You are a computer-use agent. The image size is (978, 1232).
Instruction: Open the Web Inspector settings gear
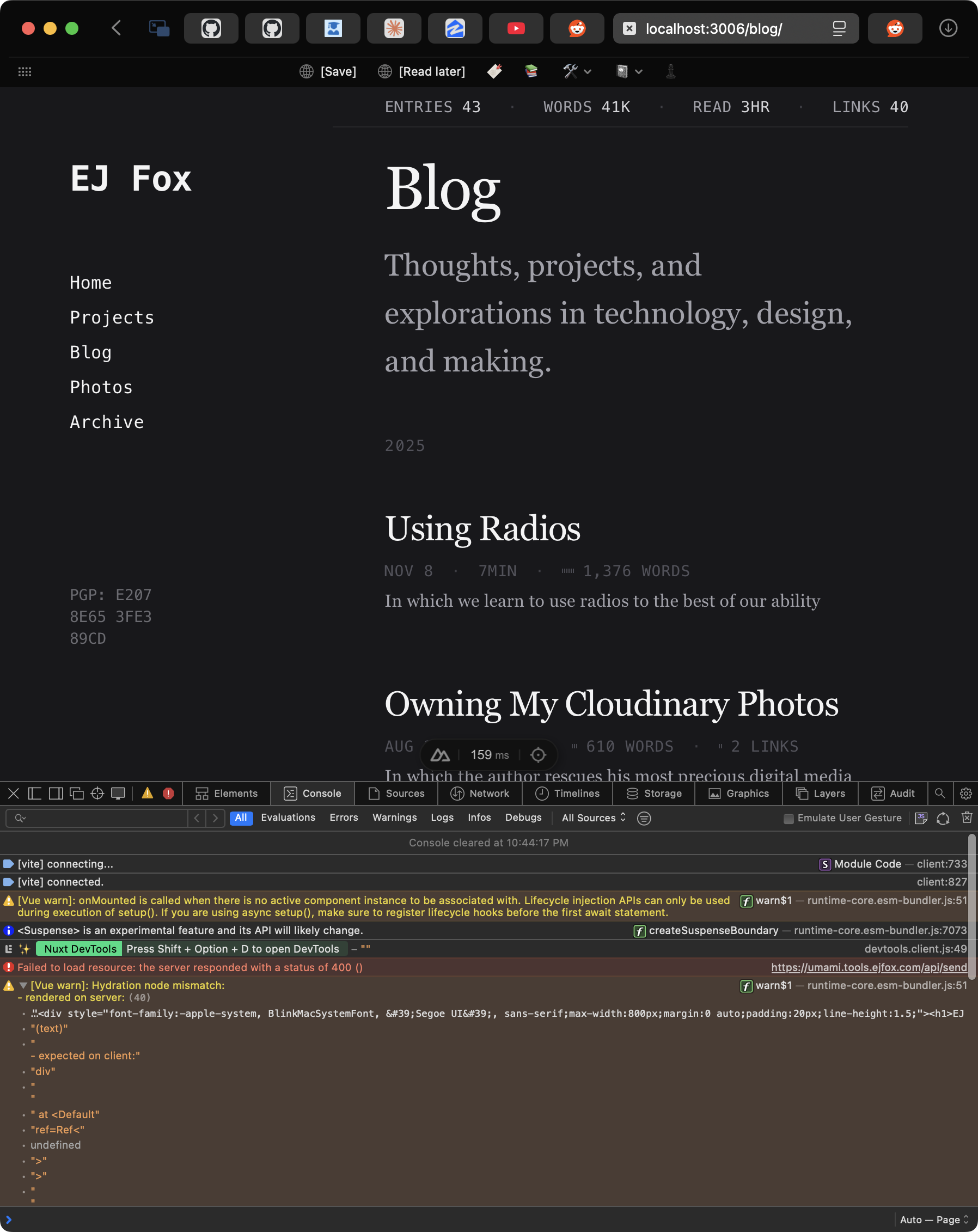[x=965, y=793]
